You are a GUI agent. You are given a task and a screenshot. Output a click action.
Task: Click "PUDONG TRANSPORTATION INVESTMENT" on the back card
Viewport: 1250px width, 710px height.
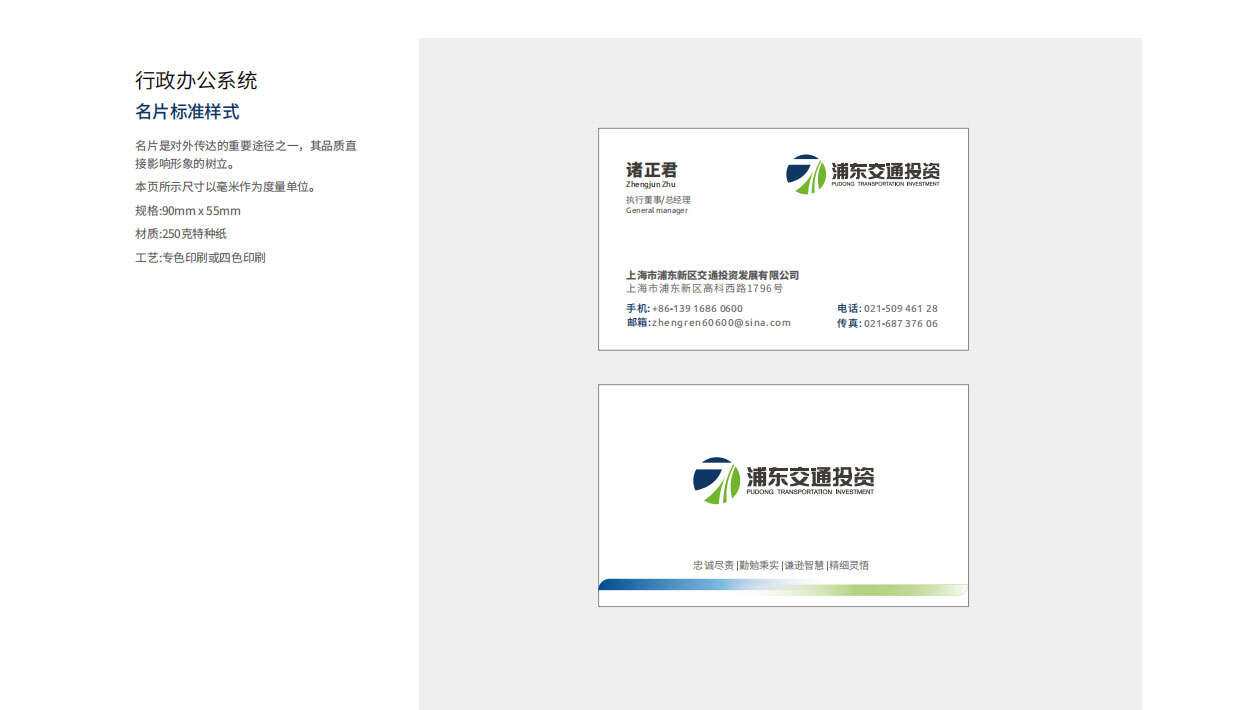click(x=811, y=492)
